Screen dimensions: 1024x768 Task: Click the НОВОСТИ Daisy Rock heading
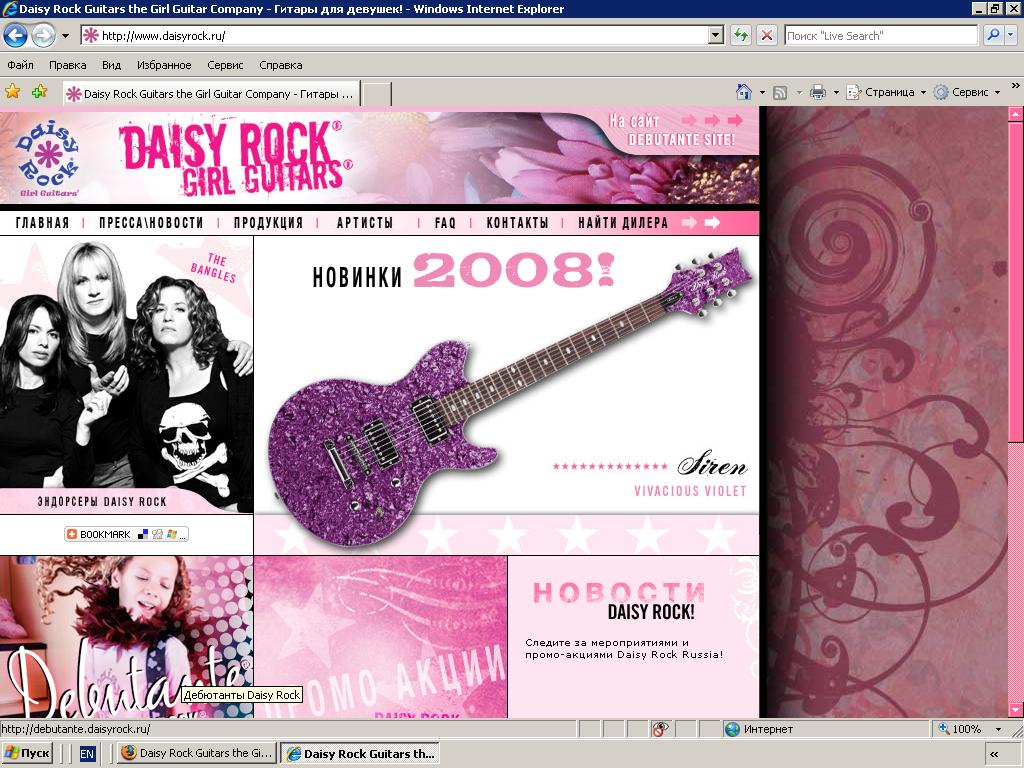(619, 601)
